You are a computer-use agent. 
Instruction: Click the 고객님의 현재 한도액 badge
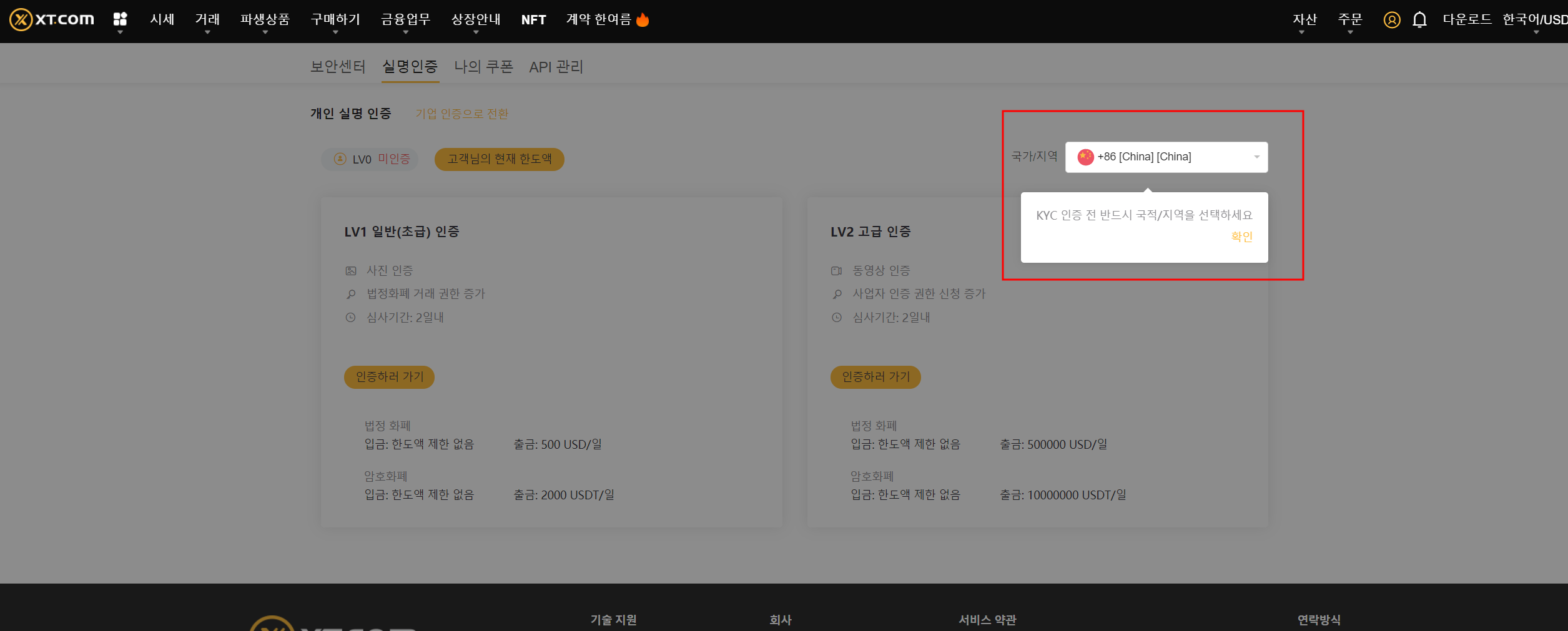tap(499, 159)
